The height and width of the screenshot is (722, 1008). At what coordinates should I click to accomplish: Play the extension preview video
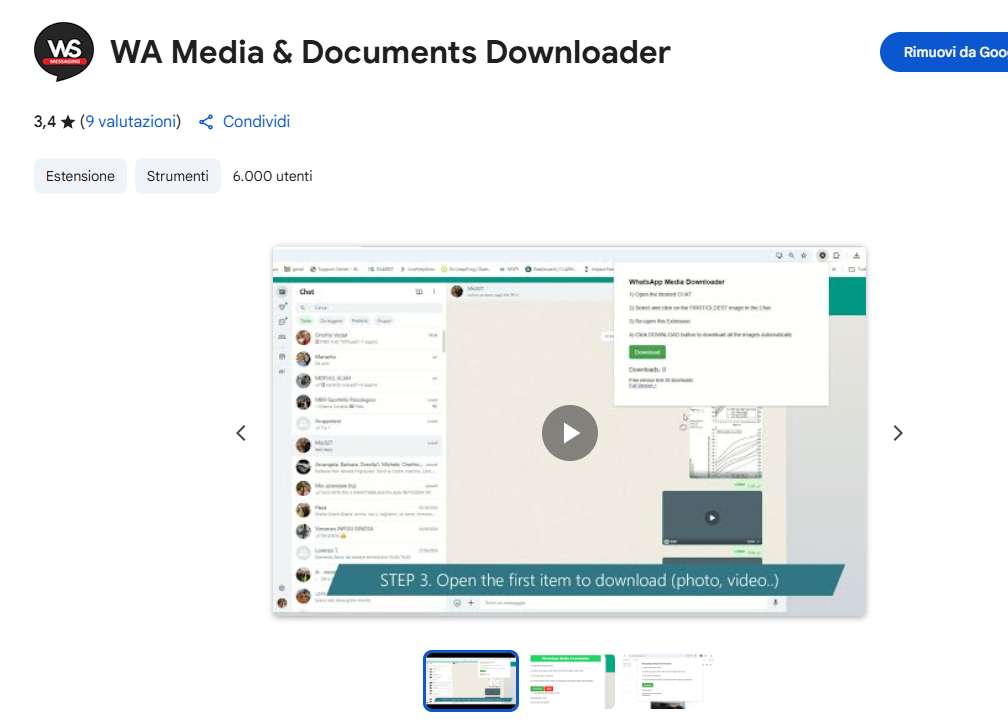point(570,433)
